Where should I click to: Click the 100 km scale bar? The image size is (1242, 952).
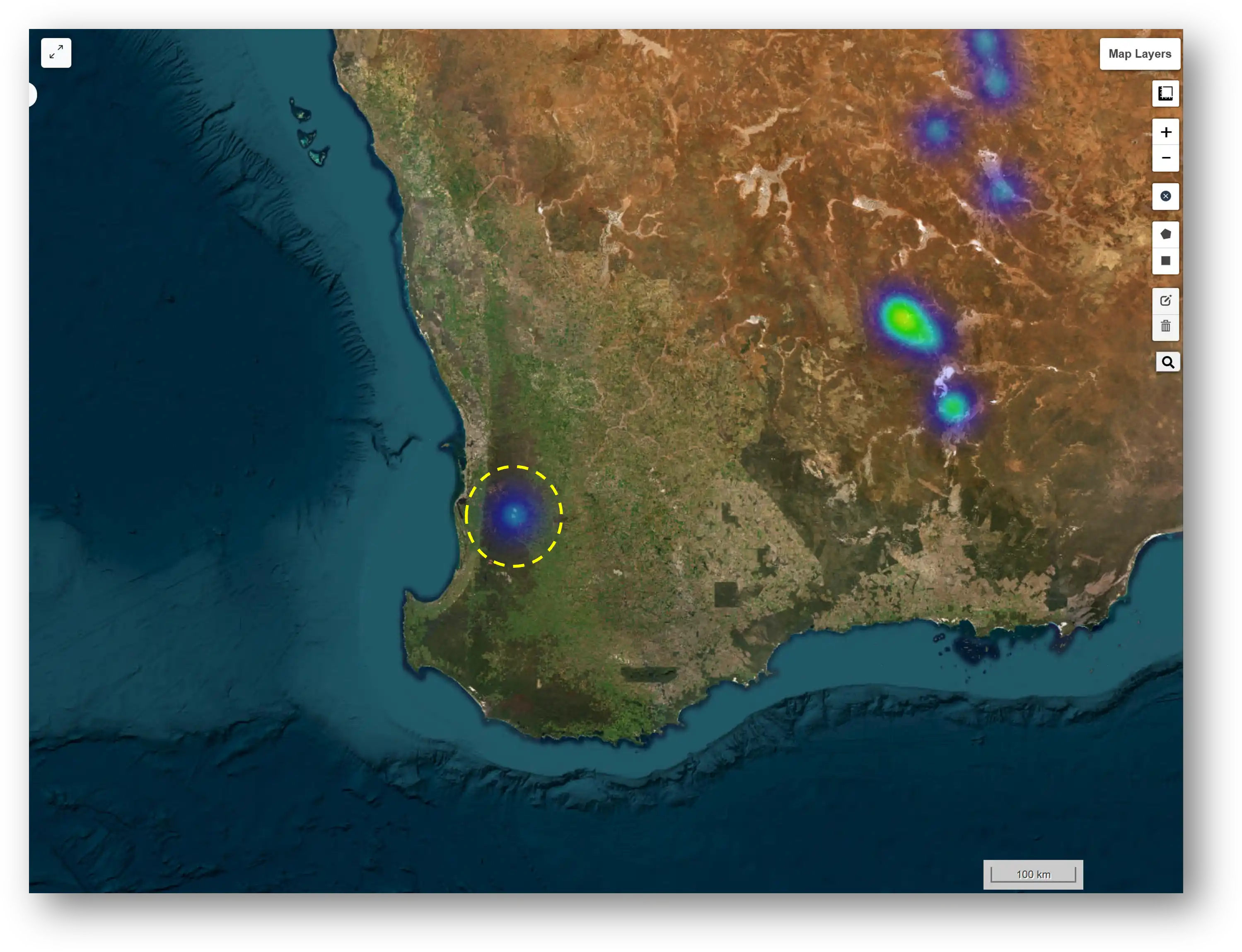coord(1033,875)
